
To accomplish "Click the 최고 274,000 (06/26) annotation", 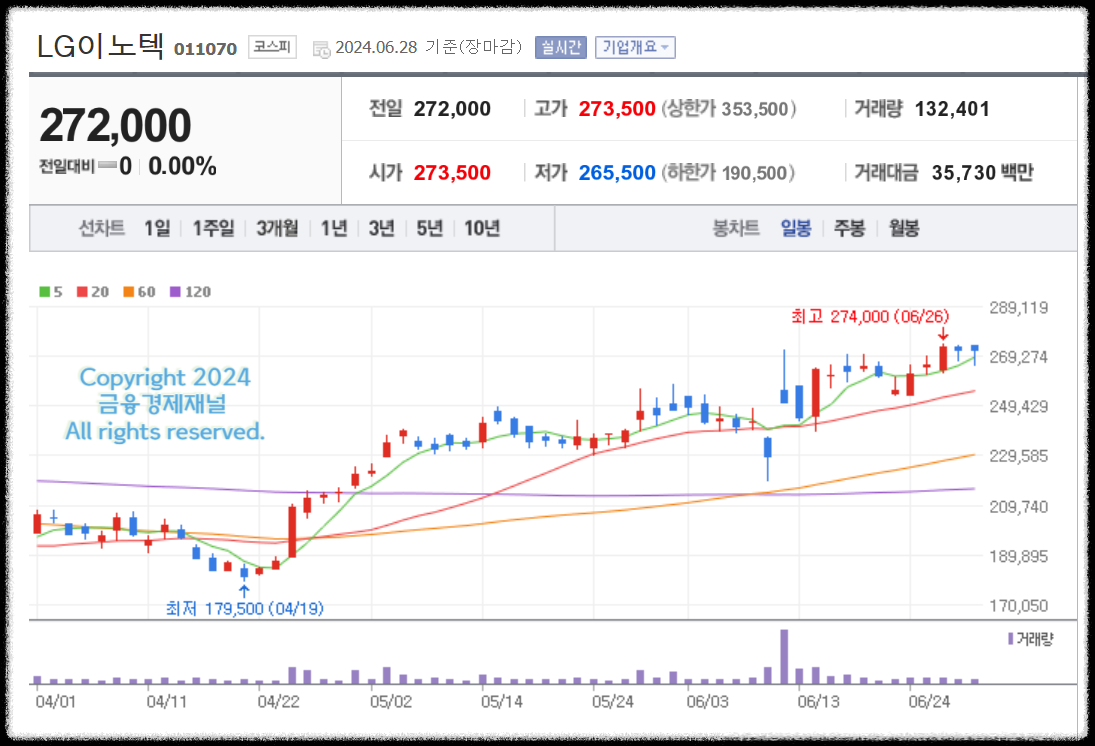I will click(870, 316).
